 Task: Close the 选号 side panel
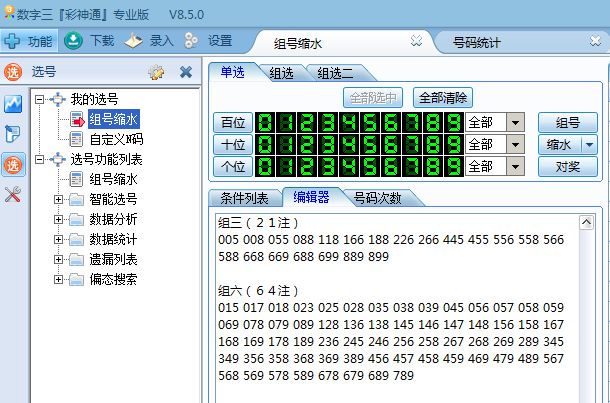[185, 72]
